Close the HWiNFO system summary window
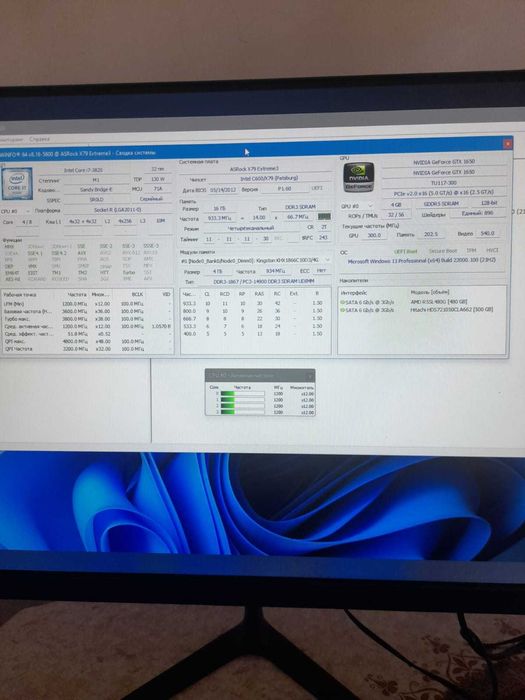 [507, 144]
